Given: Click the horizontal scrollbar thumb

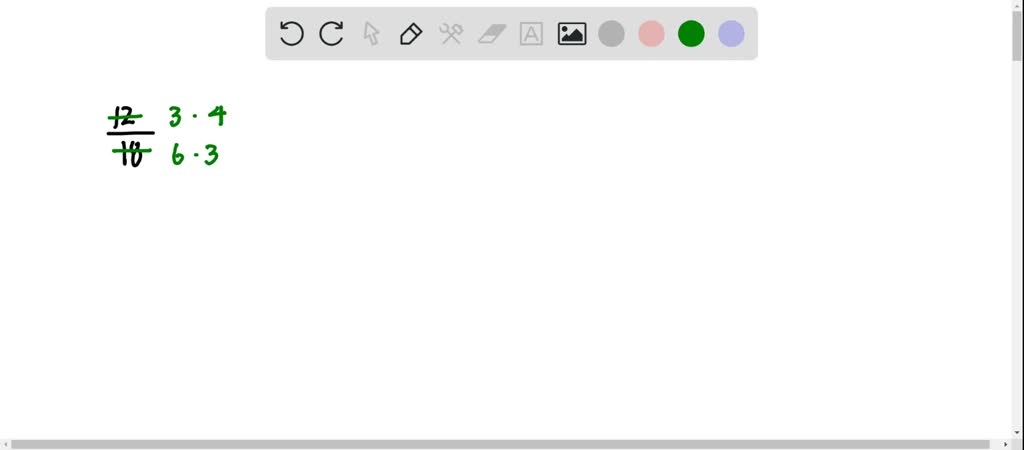Looking at the screenshot, I should click(x=500, y=444).
